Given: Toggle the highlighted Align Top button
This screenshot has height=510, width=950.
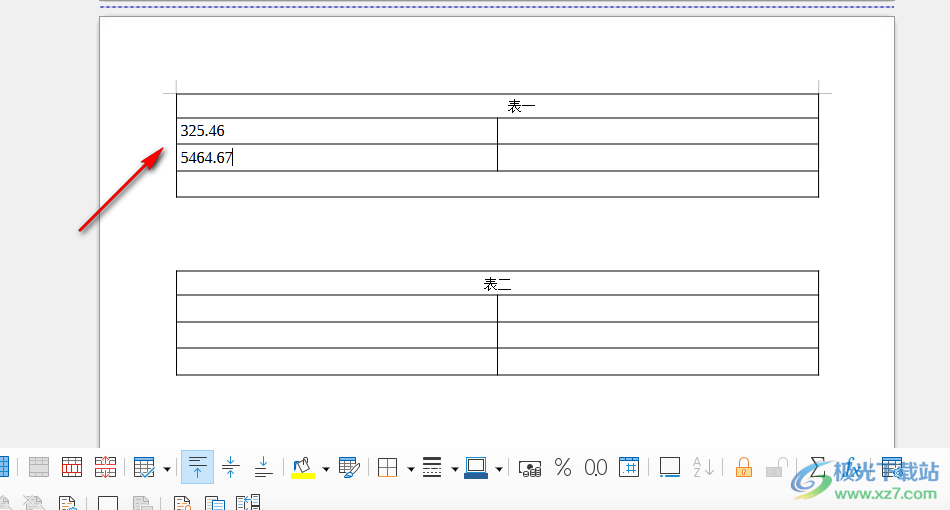Looking at the screenshot, I should pyautogui.click(x=198, y=467).
